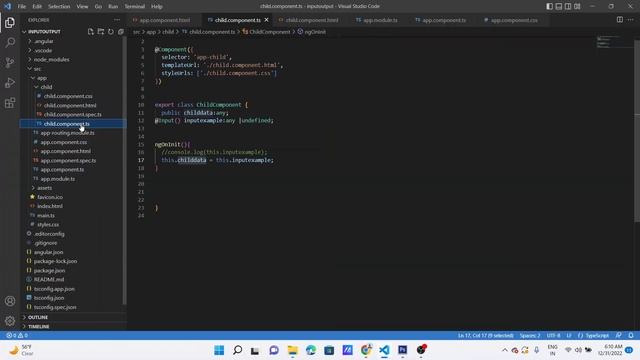Open Microsoft Edge from taskbar
Screen dimensions: 640x360
pos(311,350)
